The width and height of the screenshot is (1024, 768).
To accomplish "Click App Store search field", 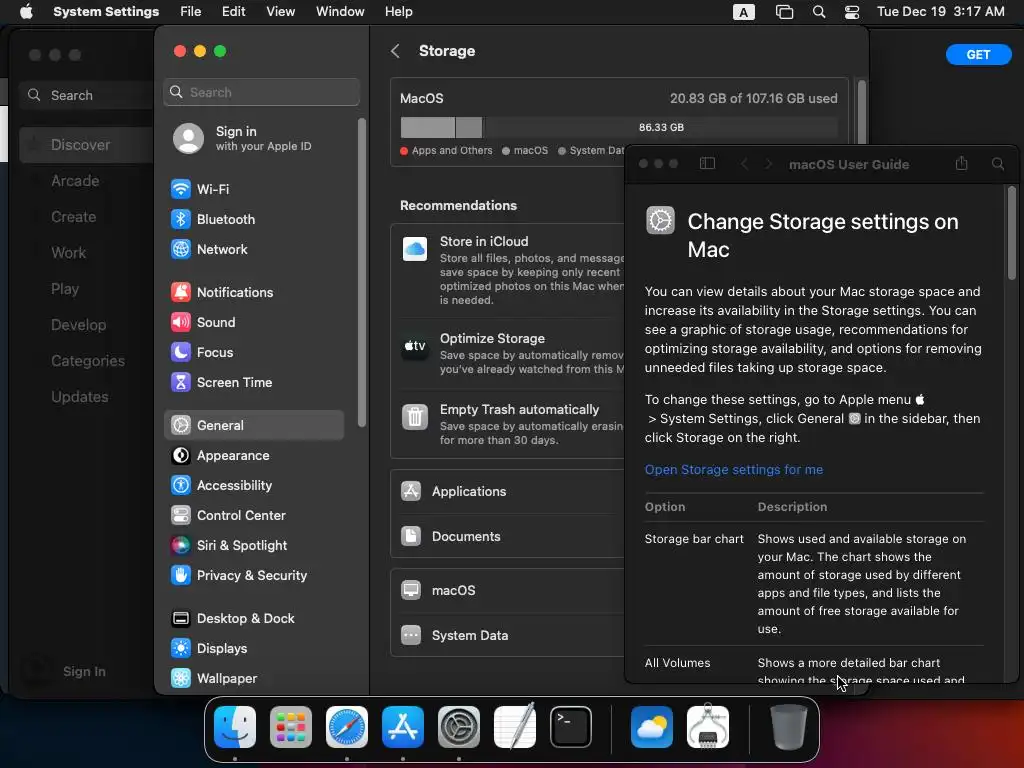I will [x=86, y=95].
